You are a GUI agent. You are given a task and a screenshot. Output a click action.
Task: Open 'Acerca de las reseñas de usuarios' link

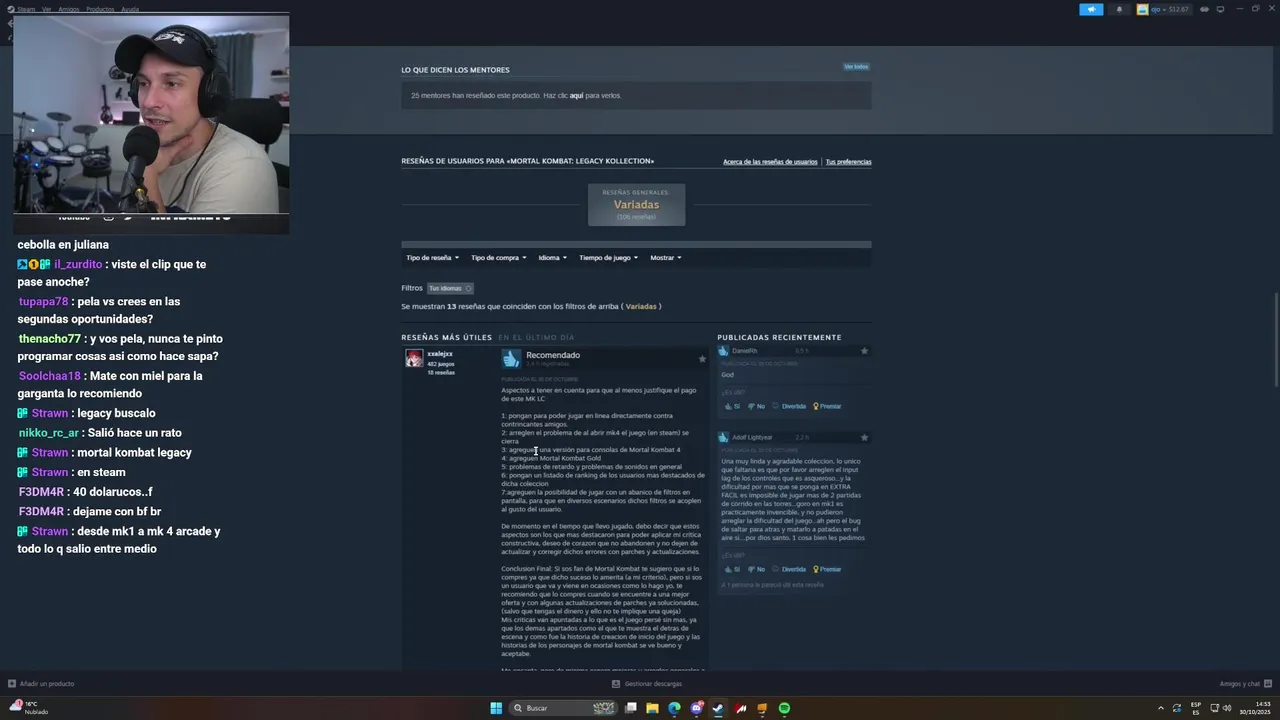click(x=770, y=162)
